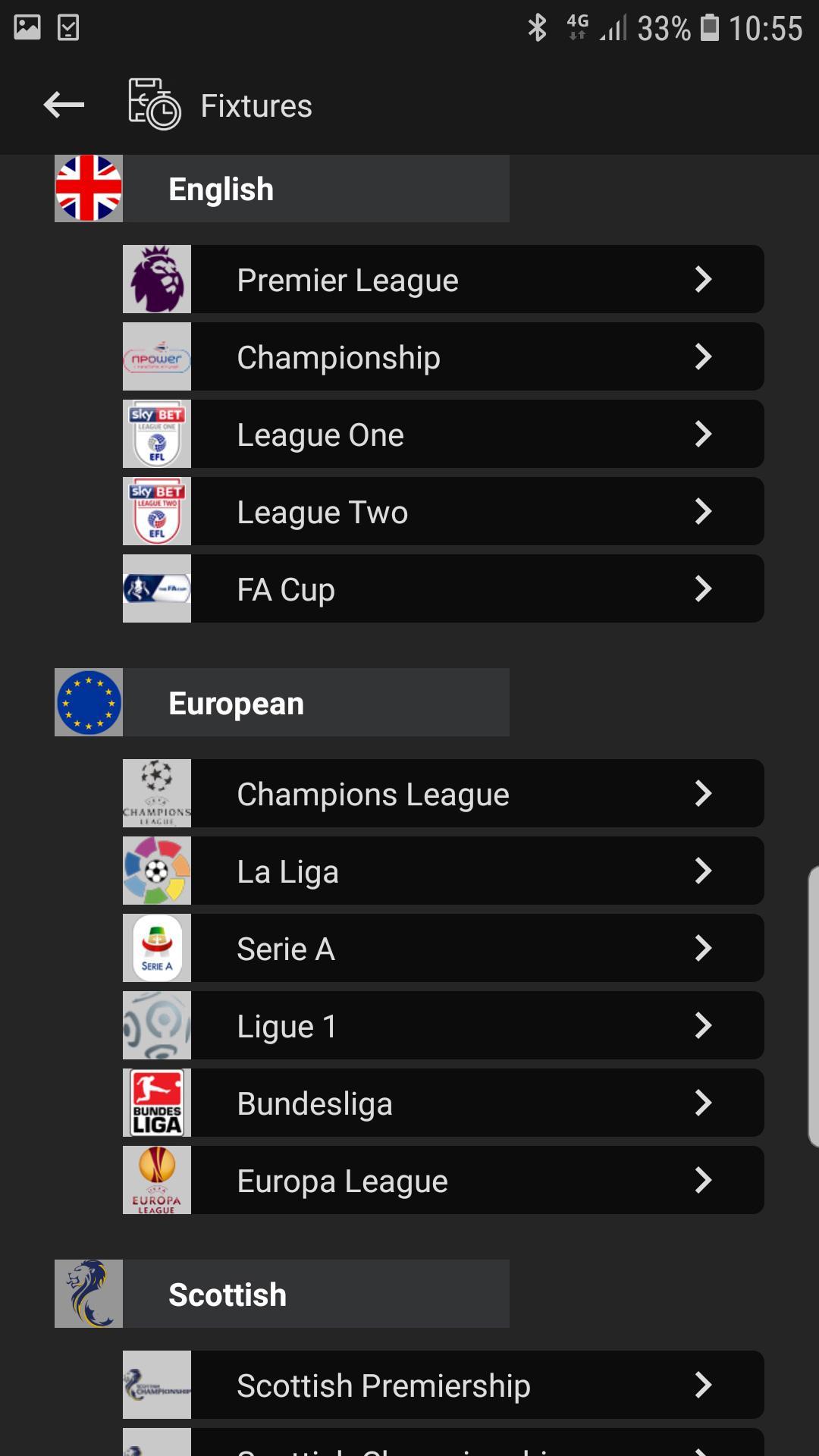Tap the back arrow icon
819x1456 pixels.
pyautogui.click(x=64, y=105)
